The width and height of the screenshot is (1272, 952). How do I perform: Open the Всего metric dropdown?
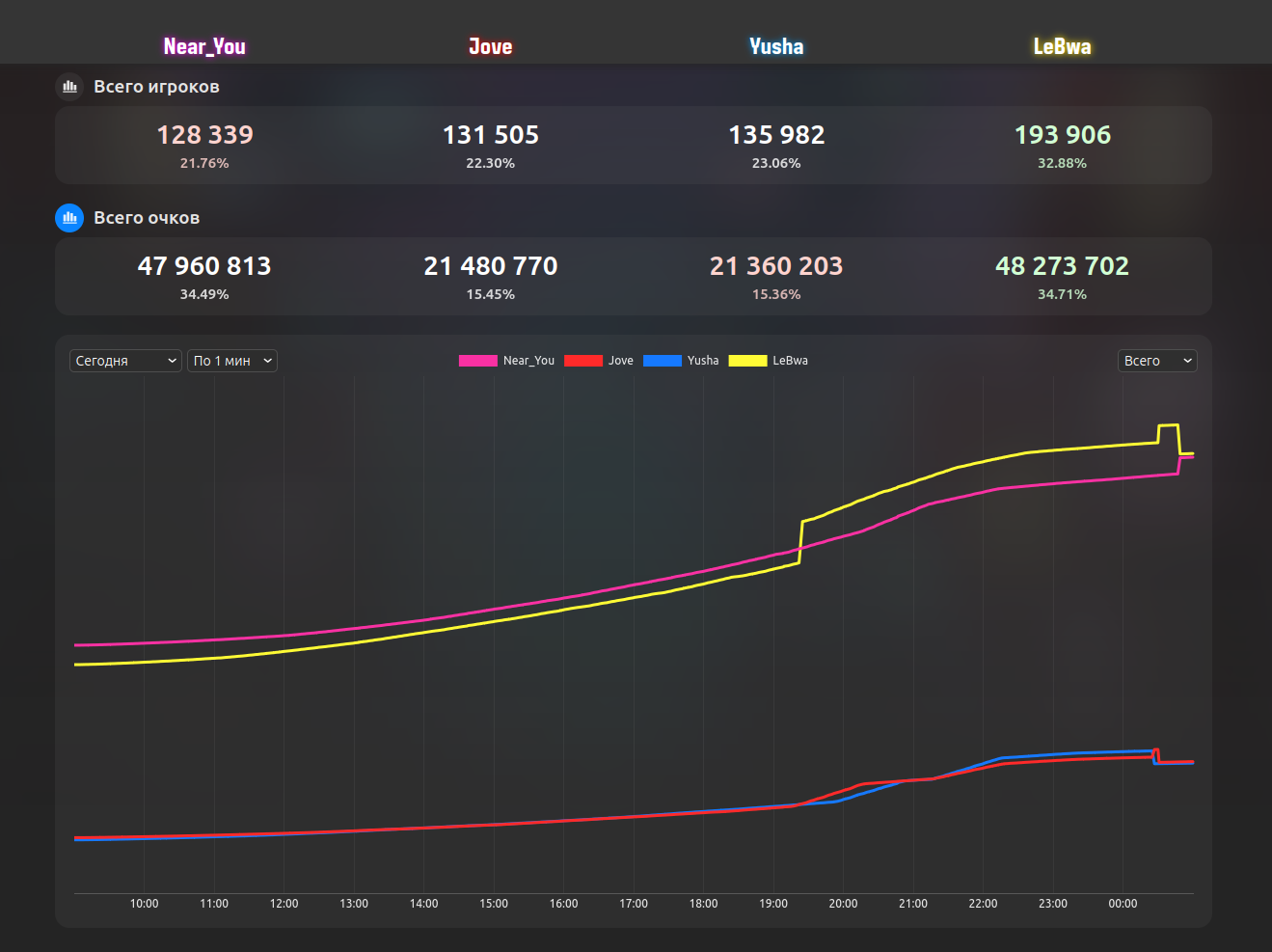pyautogui.click(x=1156, y=361)
